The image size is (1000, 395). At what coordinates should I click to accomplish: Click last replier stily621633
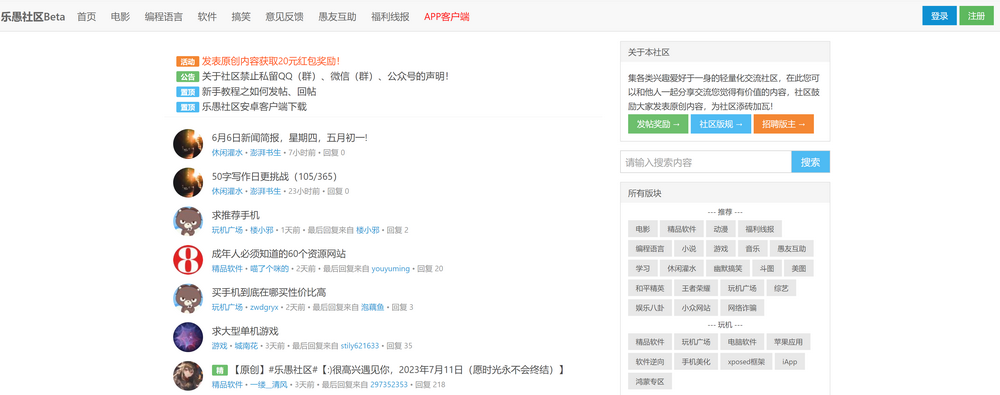tap(360, 346)
